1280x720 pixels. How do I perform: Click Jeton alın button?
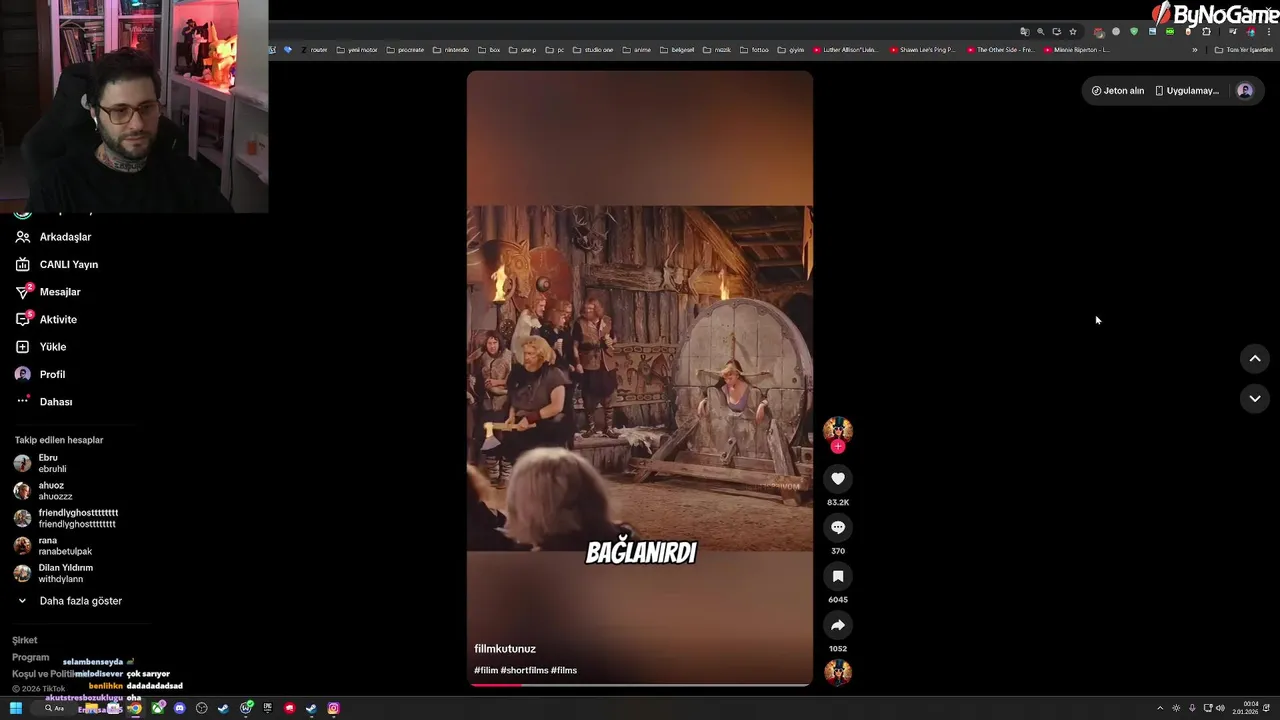click(x=1118, y=91)
